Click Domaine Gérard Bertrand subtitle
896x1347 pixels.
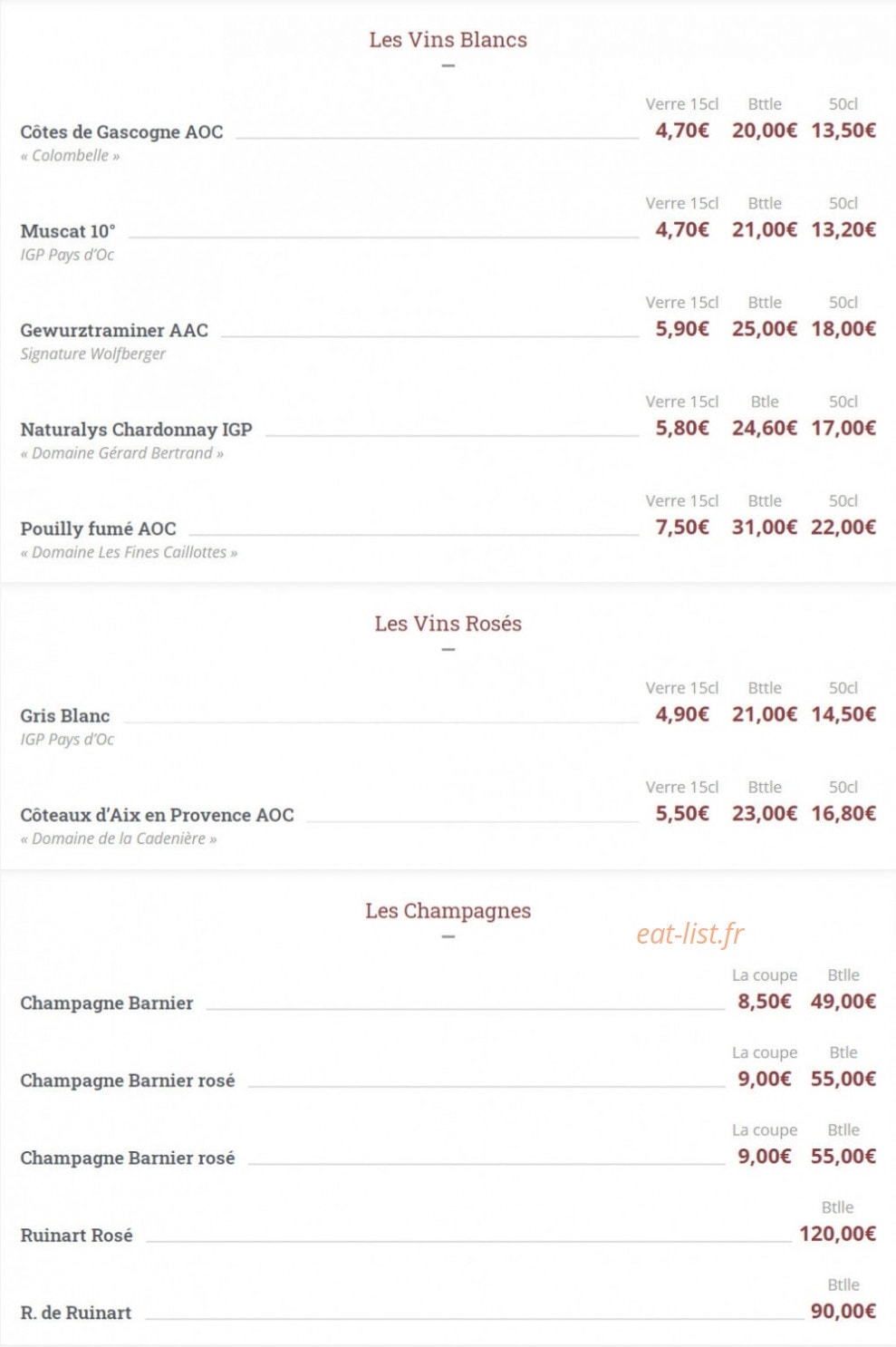click(121, 453)
